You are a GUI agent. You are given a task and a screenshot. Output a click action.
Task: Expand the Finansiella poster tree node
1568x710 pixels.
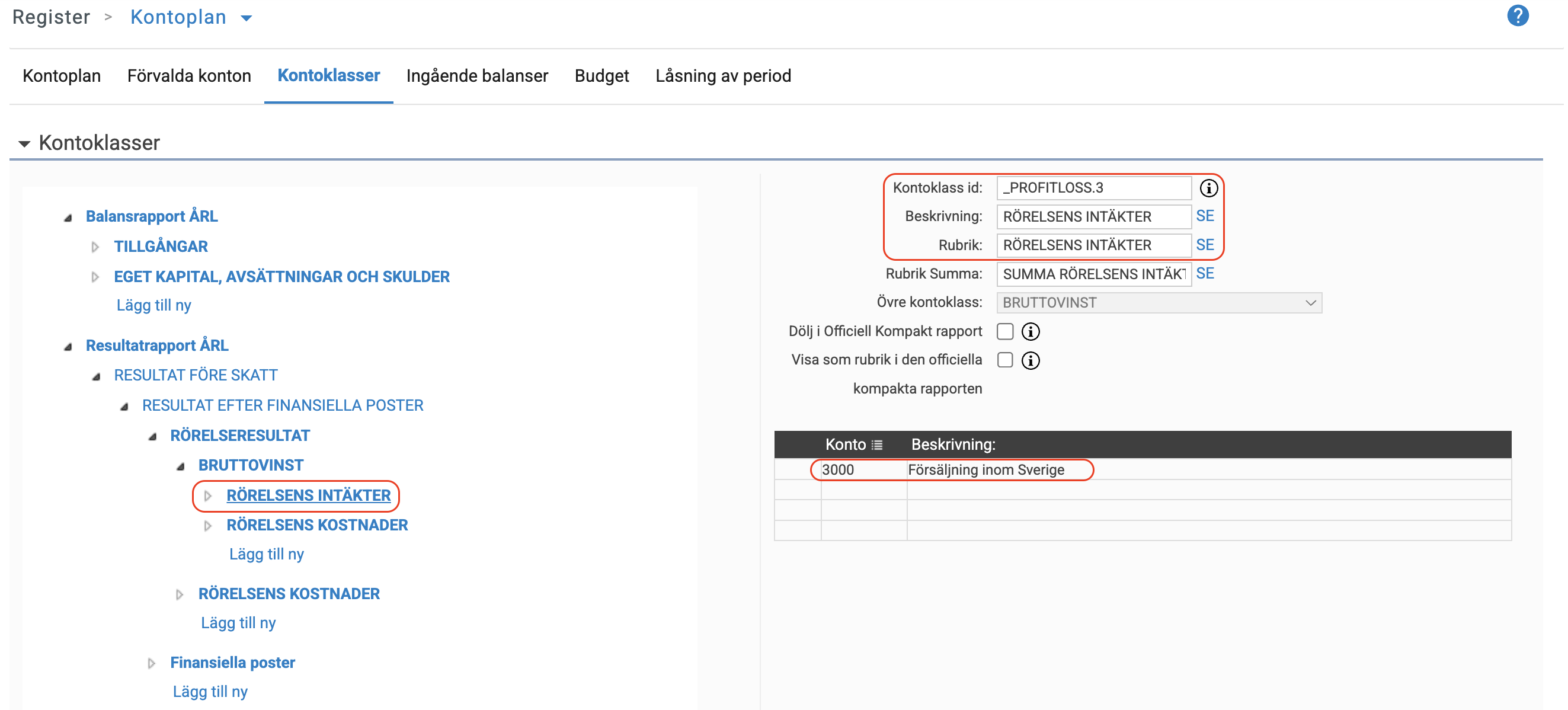point(152,664)
